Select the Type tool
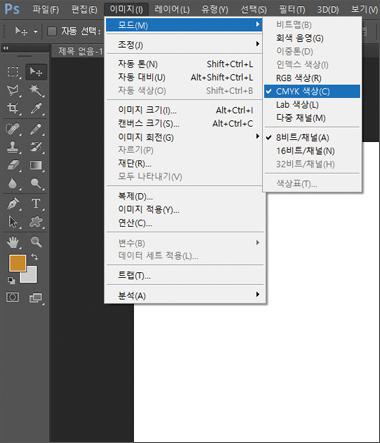 [x=36, y=203]
